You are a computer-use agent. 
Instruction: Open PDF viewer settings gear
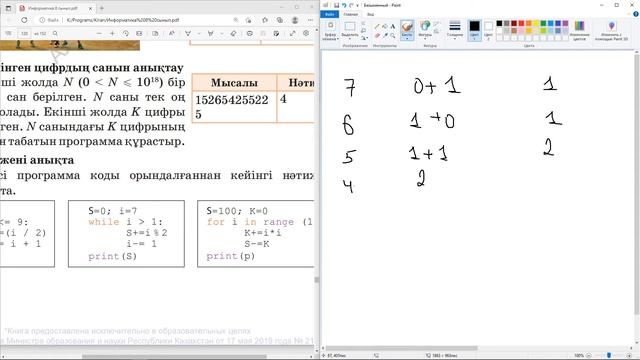[x=306, y=33]
